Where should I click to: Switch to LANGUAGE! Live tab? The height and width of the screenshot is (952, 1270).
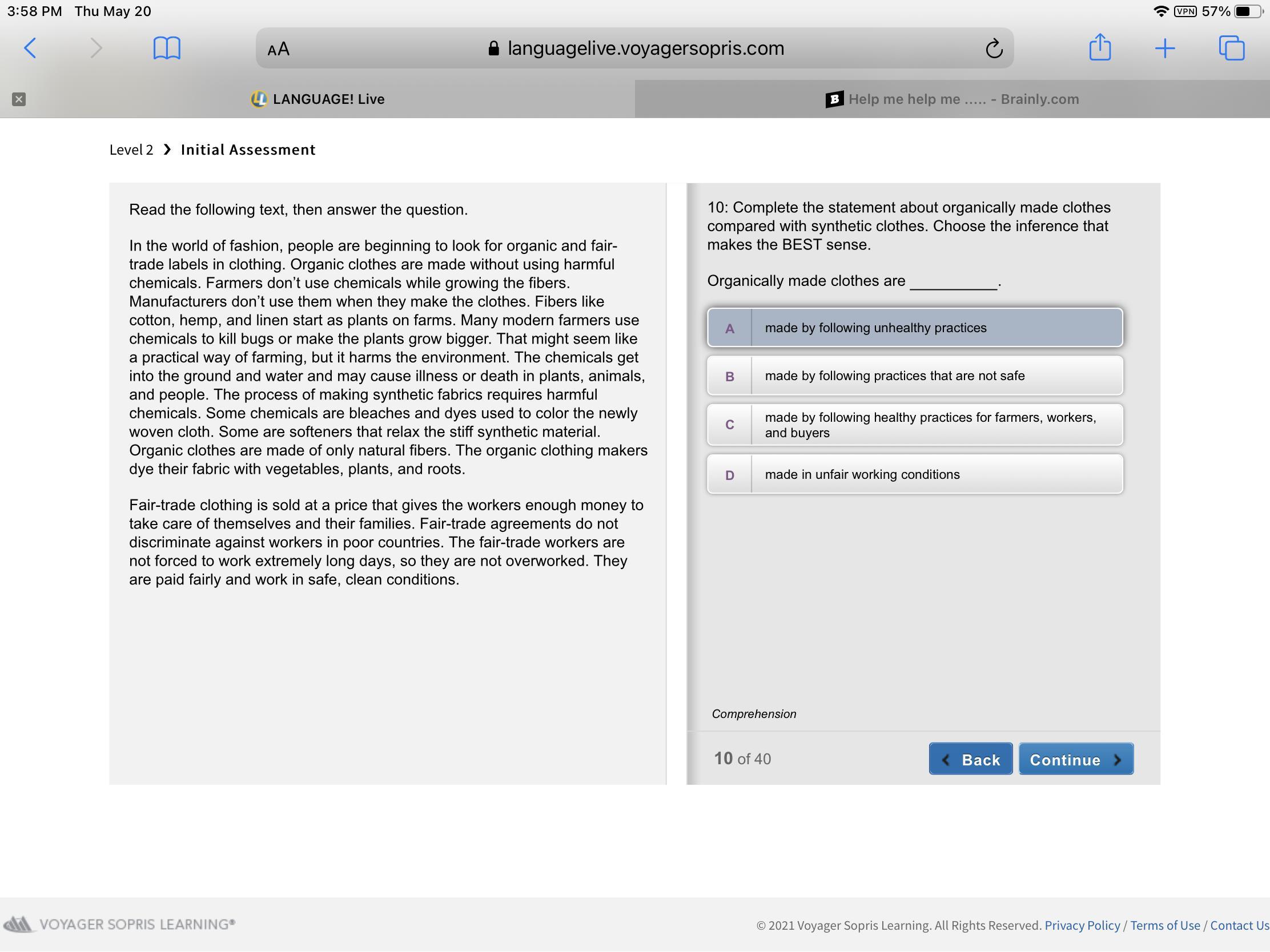coord(317,99)
